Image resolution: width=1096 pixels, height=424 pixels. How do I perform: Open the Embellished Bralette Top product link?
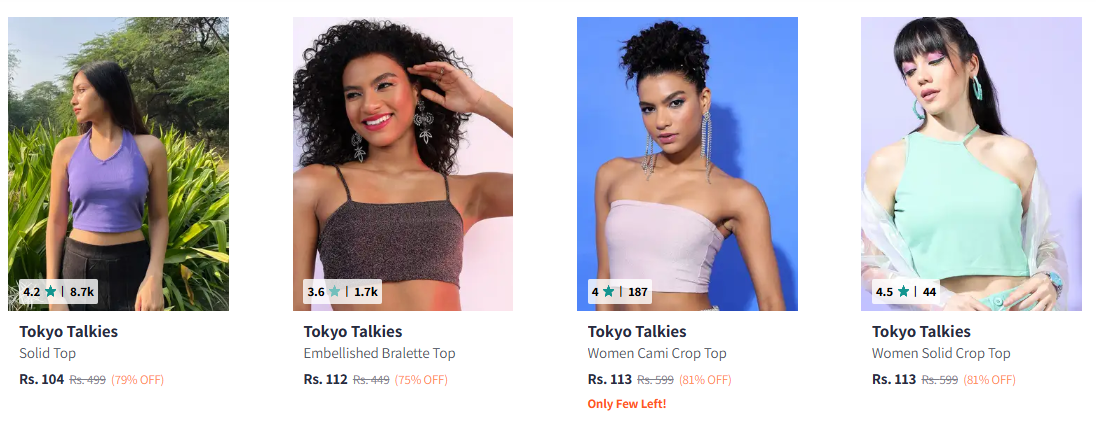coord(380,353)
